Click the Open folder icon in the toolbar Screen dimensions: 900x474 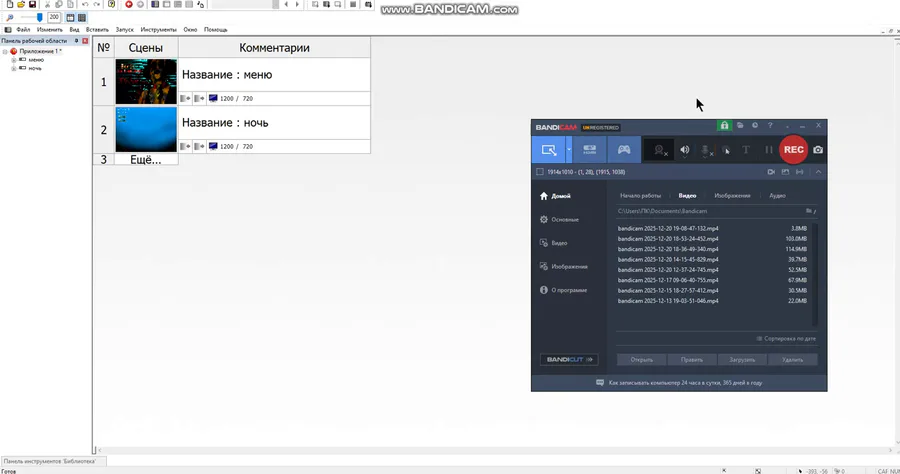[21, 4]
